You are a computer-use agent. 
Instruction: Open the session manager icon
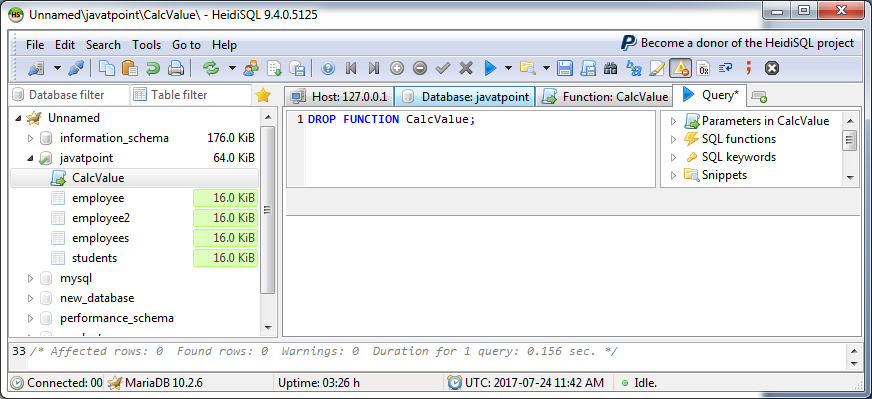37,68
